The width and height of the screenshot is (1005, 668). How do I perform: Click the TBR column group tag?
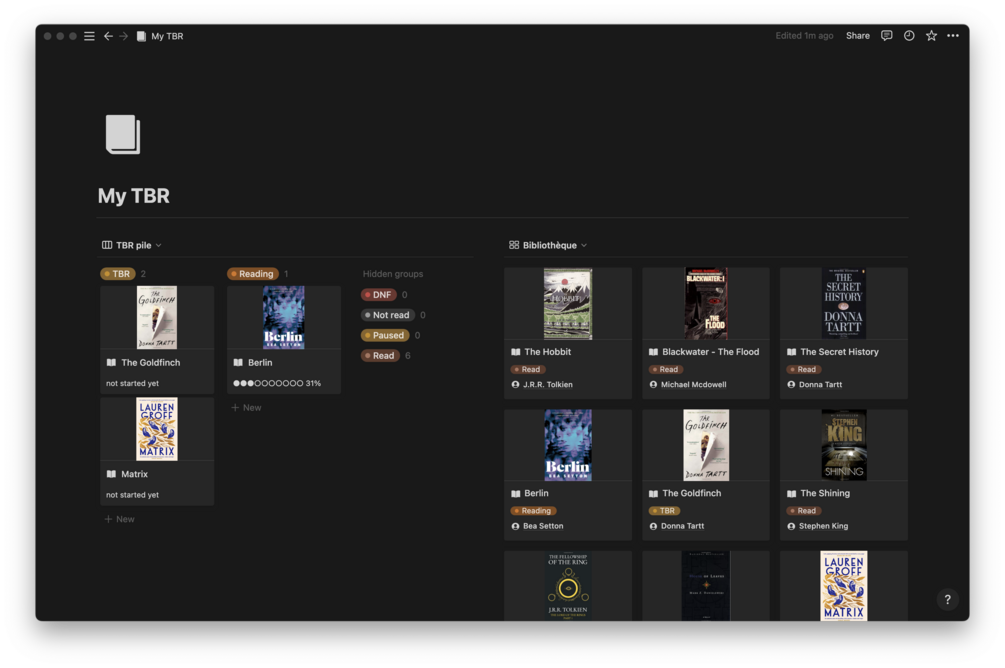click(x=118, y=274)
